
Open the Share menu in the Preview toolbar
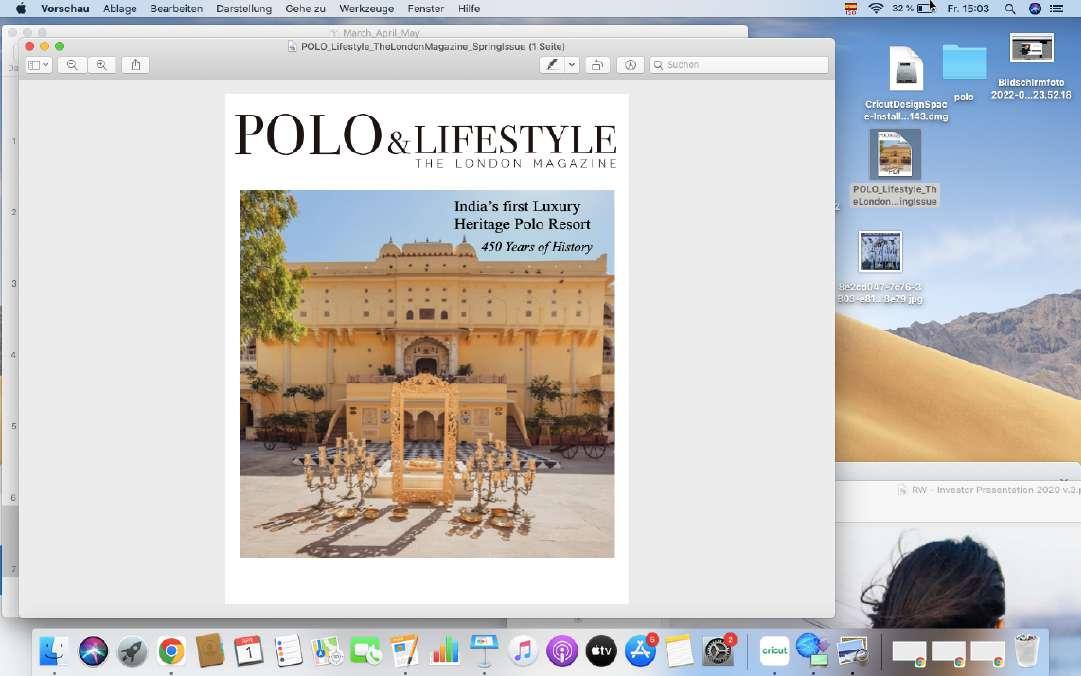click(136, 65)
